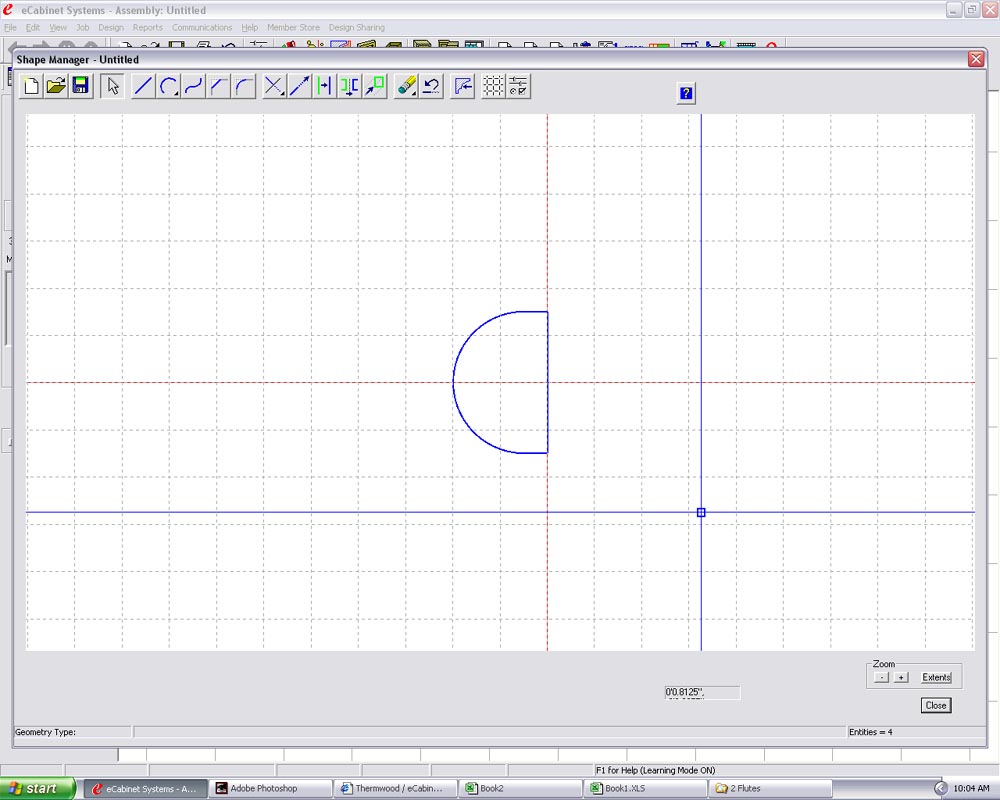The width and height of the screenshot is (1000, 800).
Task: Toggle the grid display icon
Action: pos(493,86)
